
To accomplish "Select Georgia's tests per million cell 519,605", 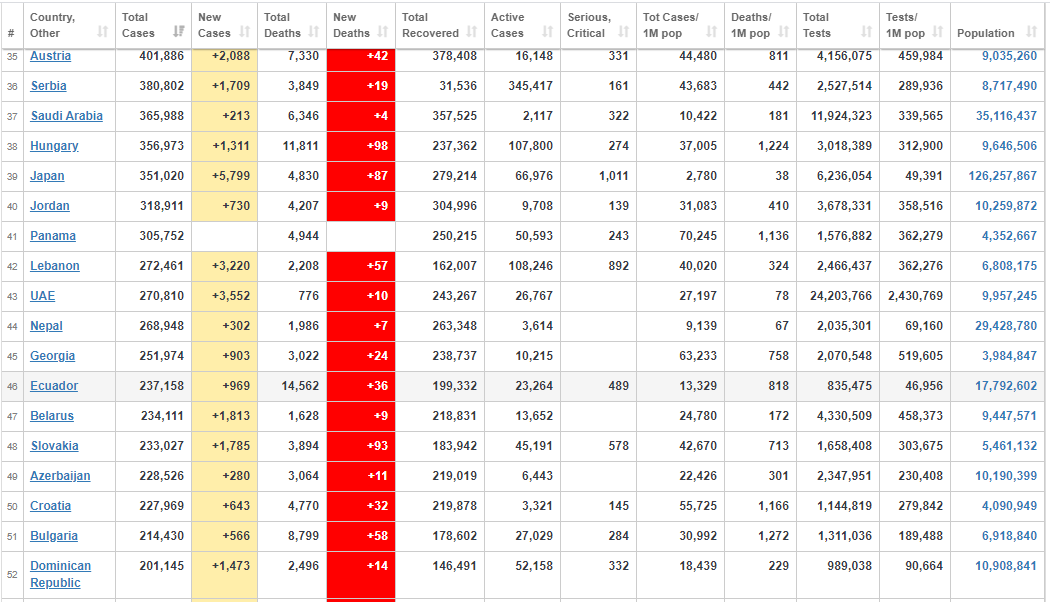I will click(x=915, y=356).
